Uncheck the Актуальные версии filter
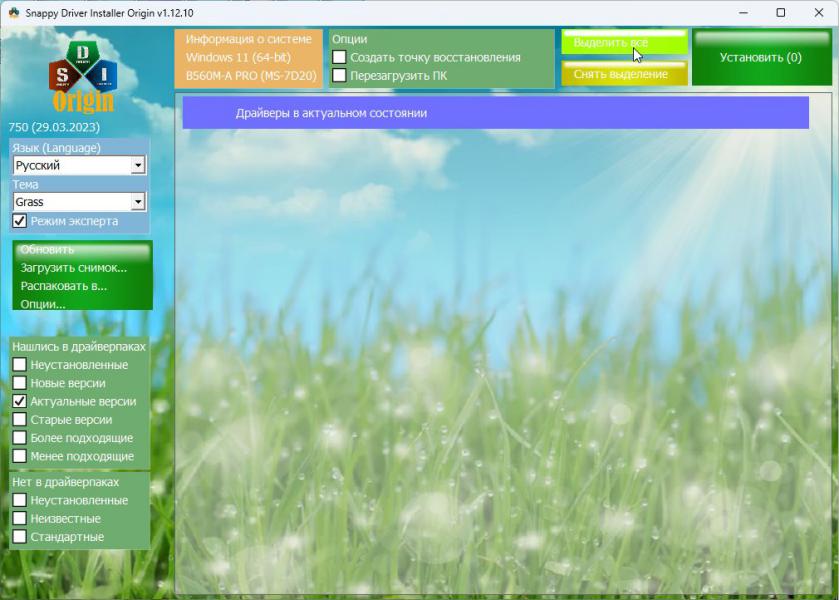This screenshot has width=839, height=600. click(20, 401)
